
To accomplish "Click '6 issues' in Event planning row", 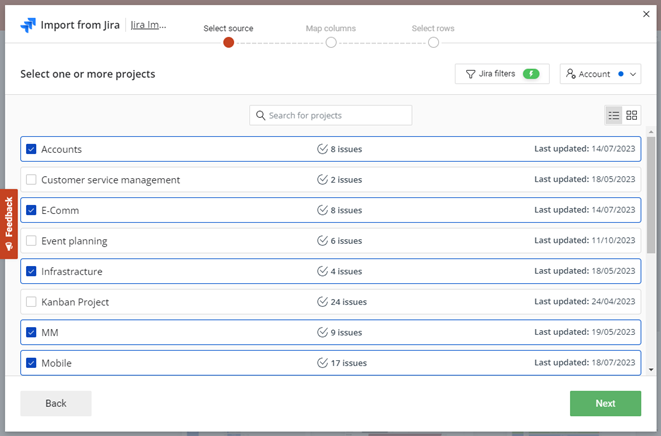I will 347,241.
